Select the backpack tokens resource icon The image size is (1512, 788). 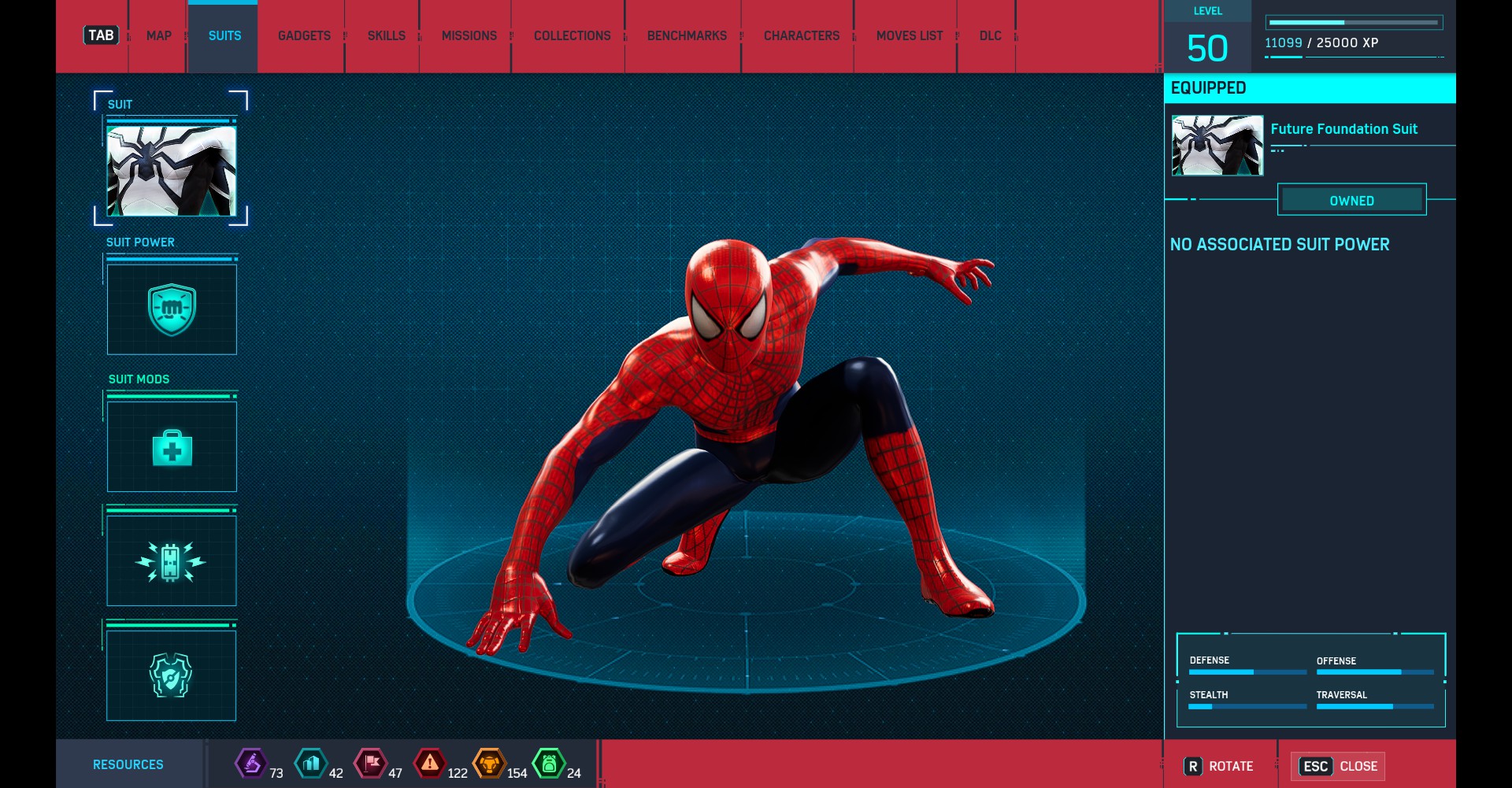pyautogui.click(x=549, y=763)
